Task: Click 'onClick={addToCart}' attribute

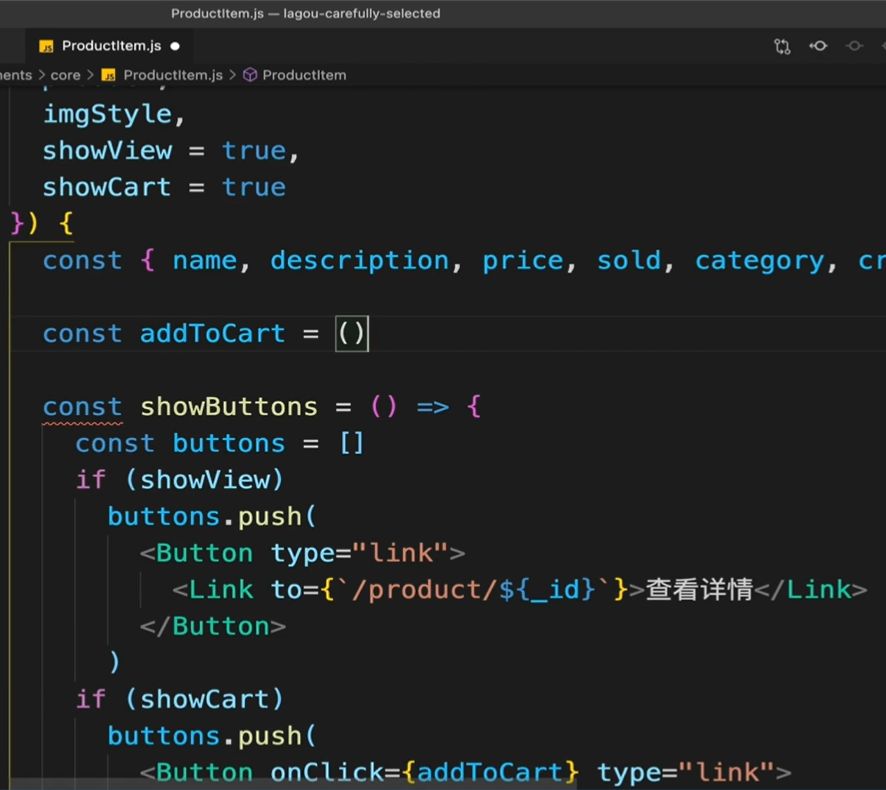Action: tap(425, 772)
